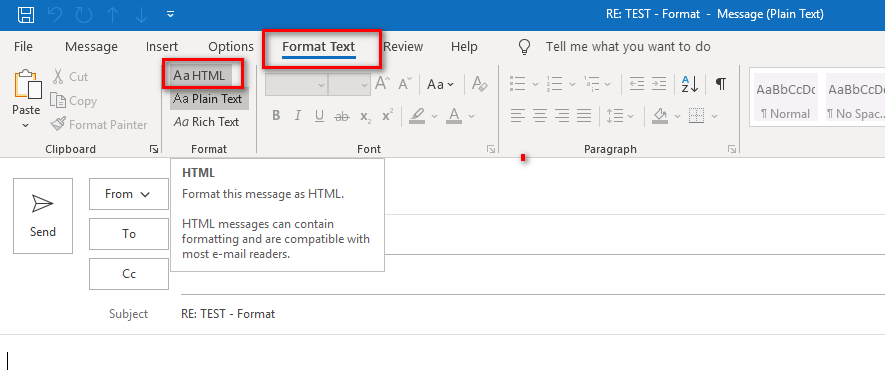Click the Save icon in title bar

click(x=25, y=15)
